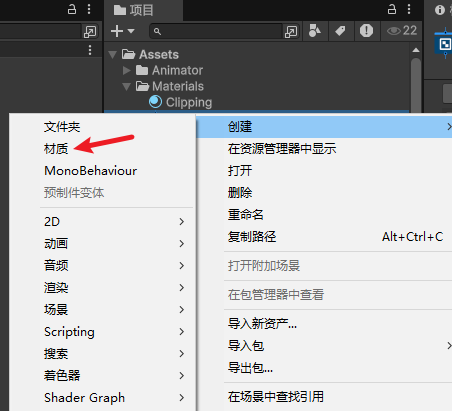Click the scroll-up arrow on the Project scrollbar
Image resolution: width=452 pixels, height=411 pixels.
click(416, 50)
